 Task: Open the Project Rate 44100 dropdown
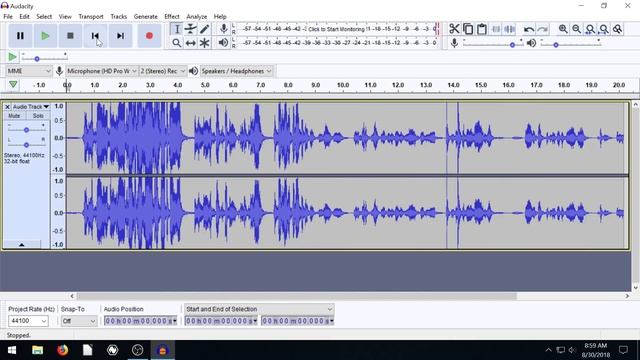coord(28,321)
